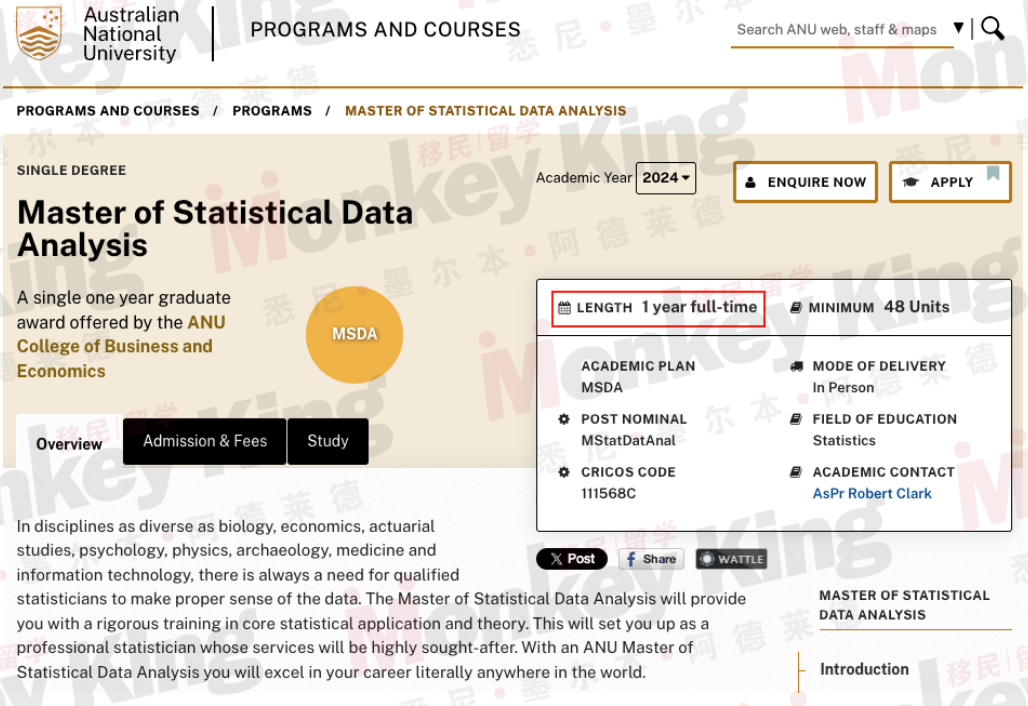1028x706 pixels.
Task: Click the MSDA circle badge
Action: 354,334
